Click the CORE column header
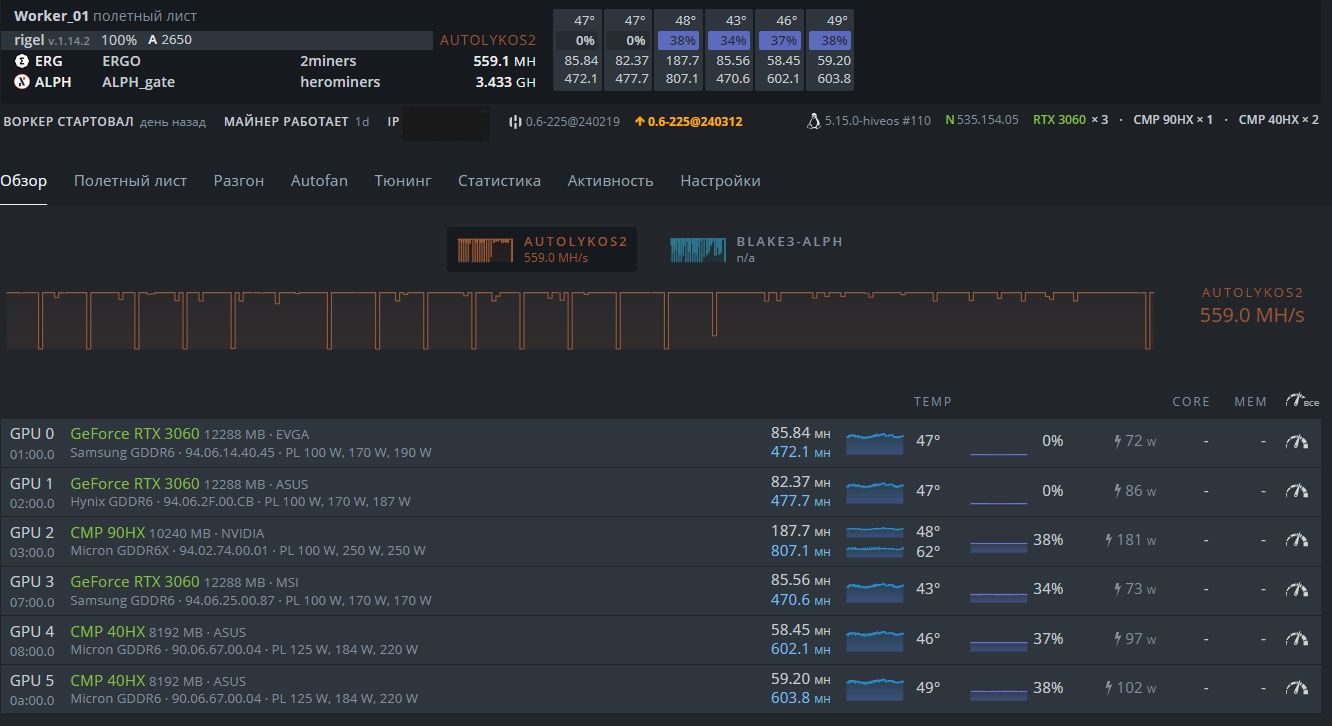 tap(1192, 402)
